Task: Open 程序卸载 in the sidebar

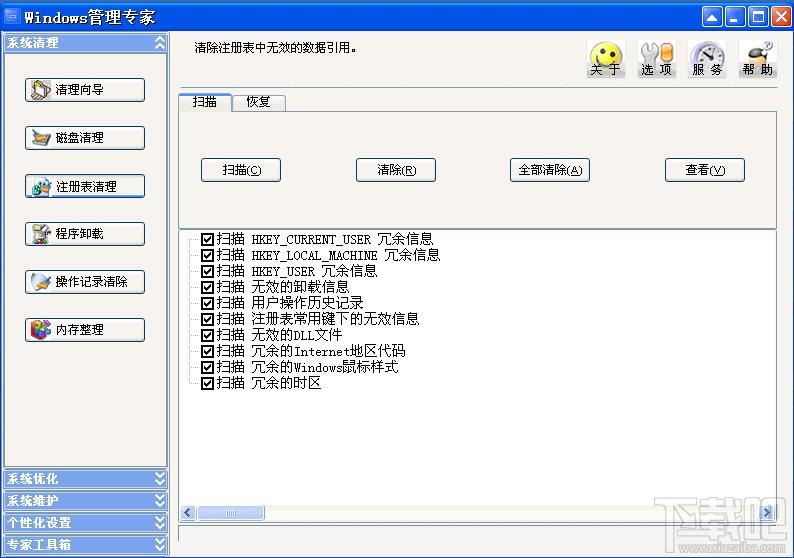Action: [85, 234]
